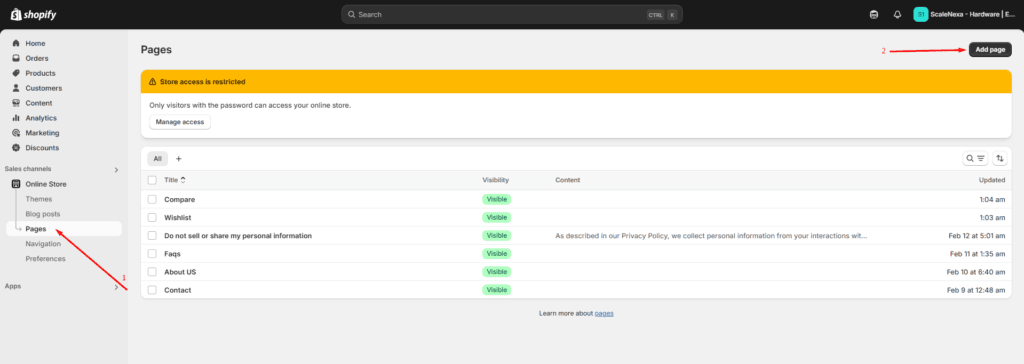Check the About US page checkbox
The image size is (1024, 364).
152,272
